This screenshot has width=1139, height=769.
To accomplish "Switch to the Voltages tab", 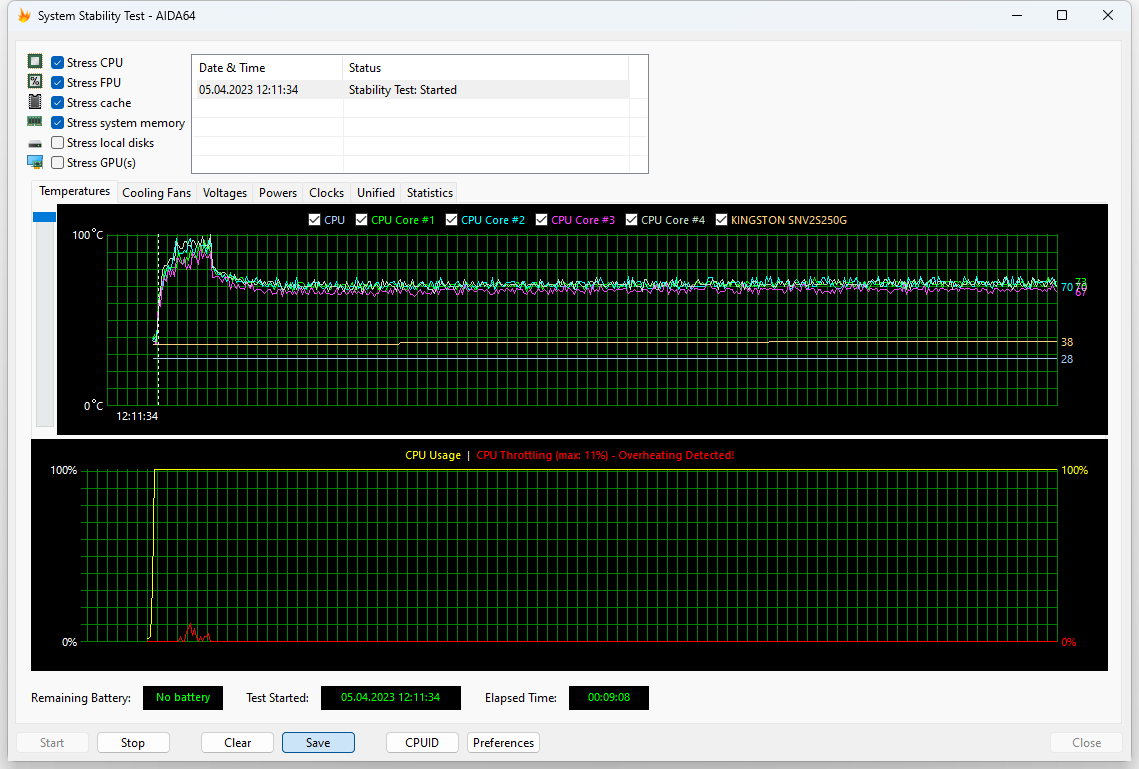I will (224, 192).
